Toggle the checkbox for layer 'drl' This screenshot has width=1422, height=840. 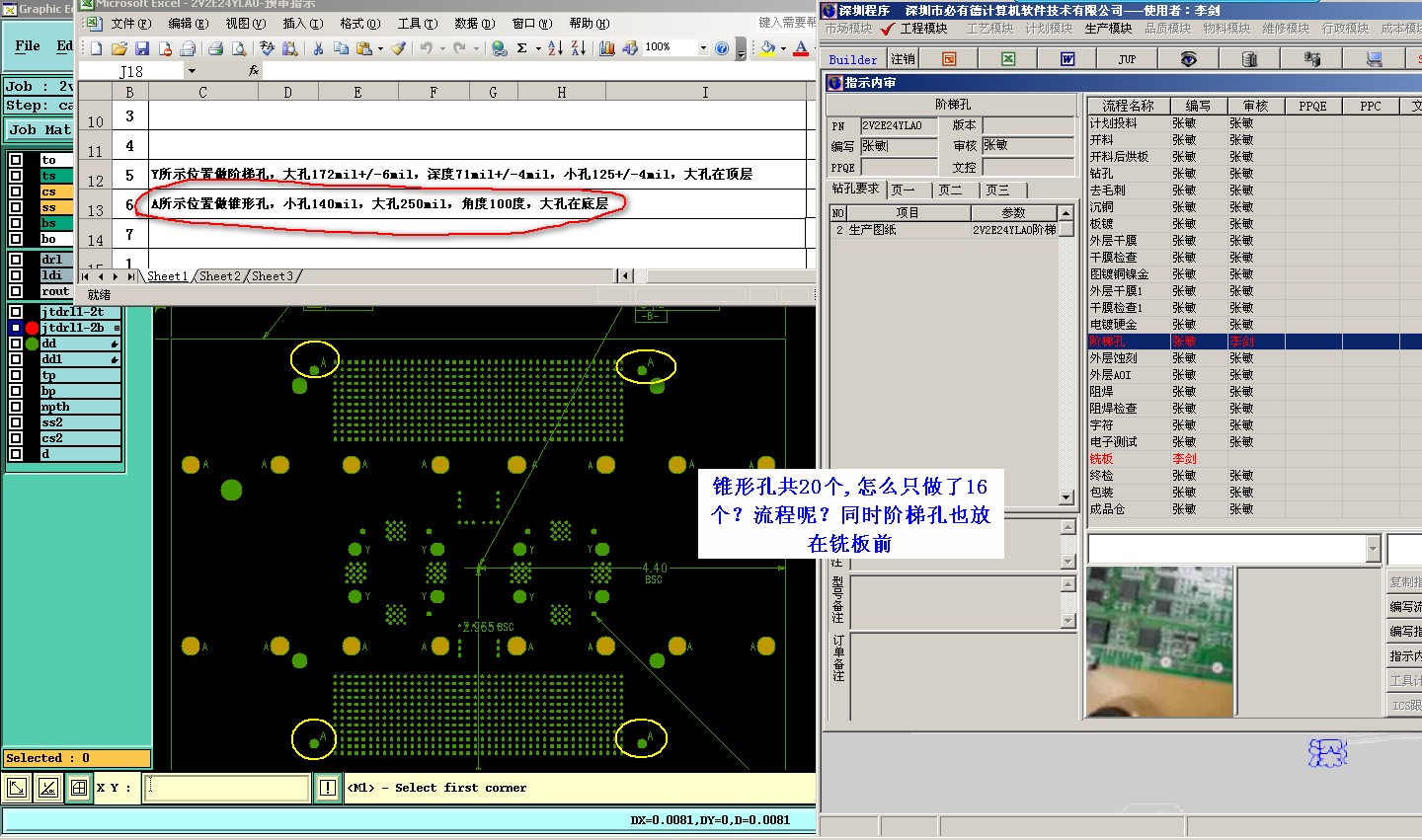[16, 260]
